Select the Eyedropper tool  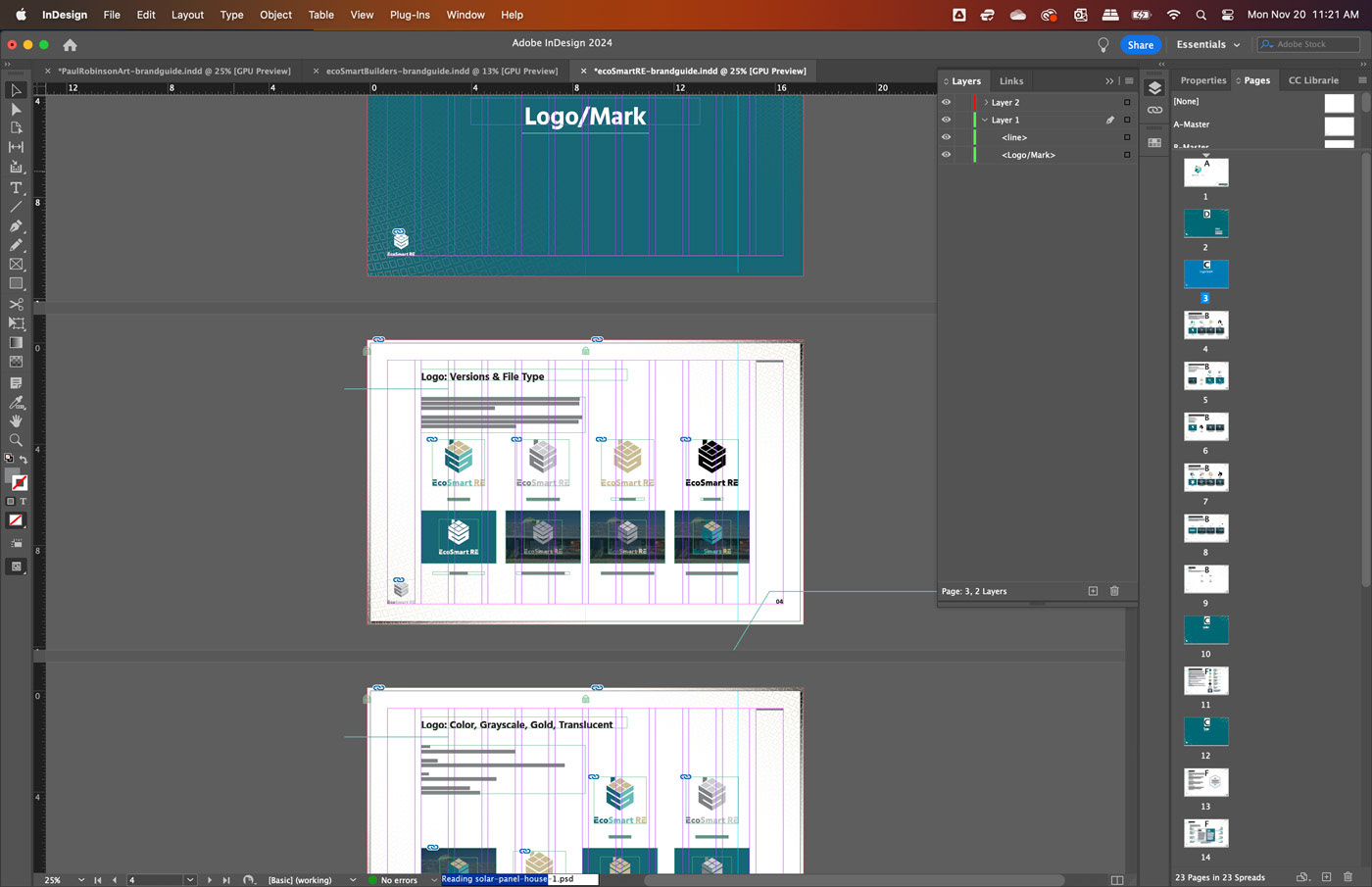coord(16,402)
